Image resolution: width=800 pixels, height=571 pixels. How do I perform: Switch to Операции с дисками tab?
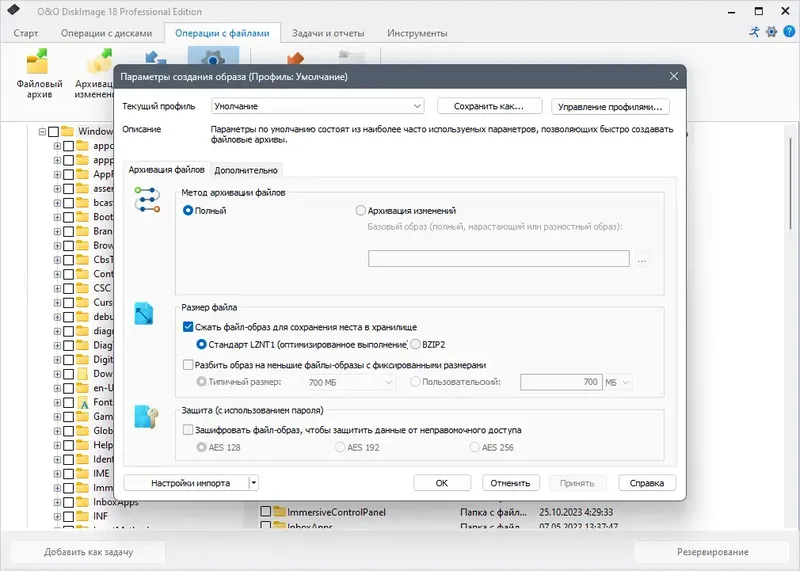[106, 33]
